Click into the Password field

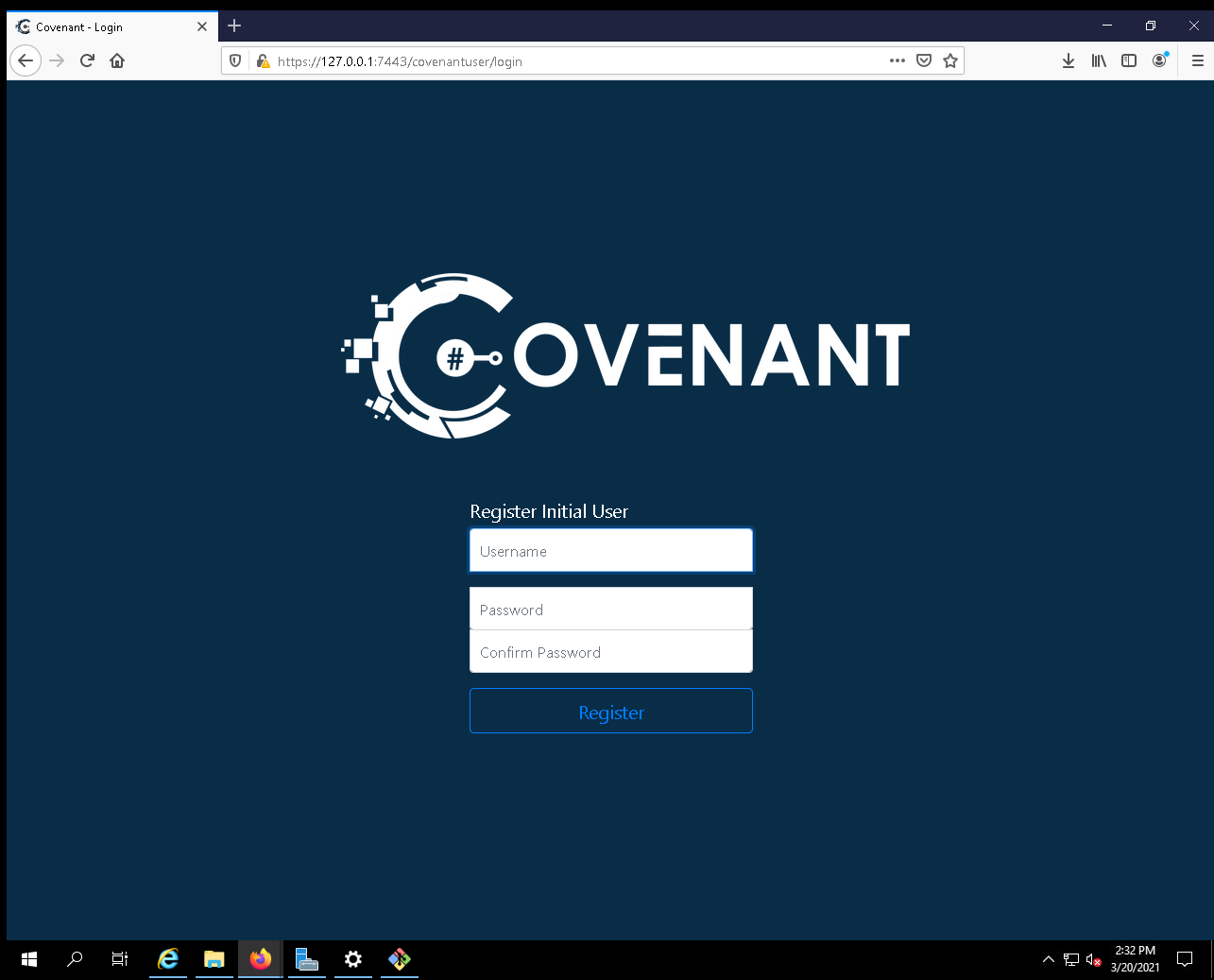click(611, 609)
